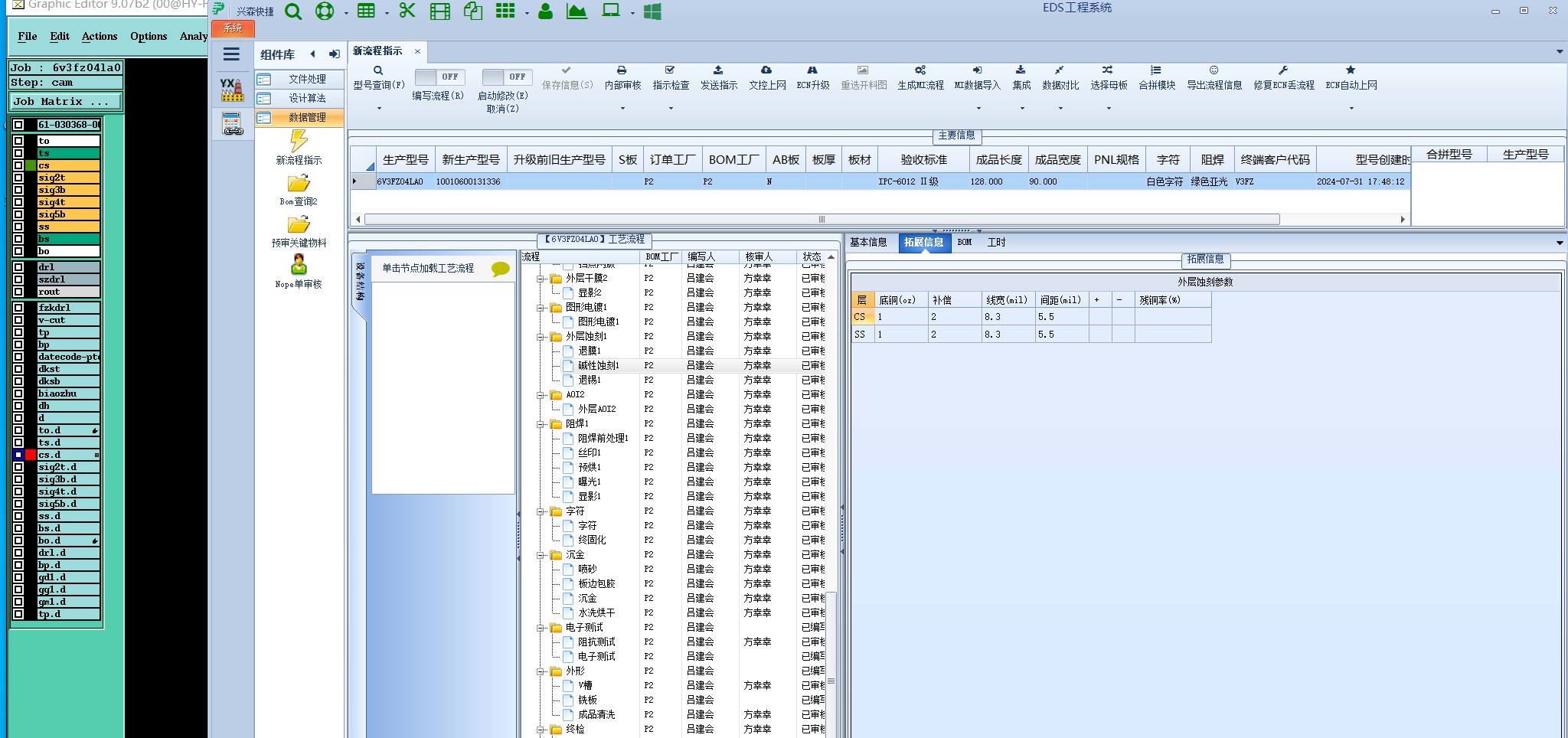Toggle the 启动修改(E) OFF switch
Image resolution: width=1568 pixels, height=738 pixels.
coord(507,77)
